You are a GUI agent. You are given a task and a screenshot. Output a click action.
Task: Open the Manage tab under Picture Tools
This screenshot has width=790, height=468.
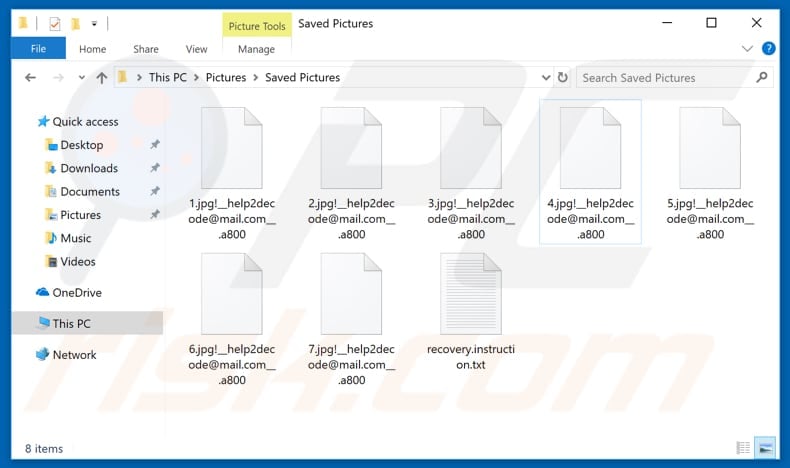pyautogui.click(x=256, y=49)
